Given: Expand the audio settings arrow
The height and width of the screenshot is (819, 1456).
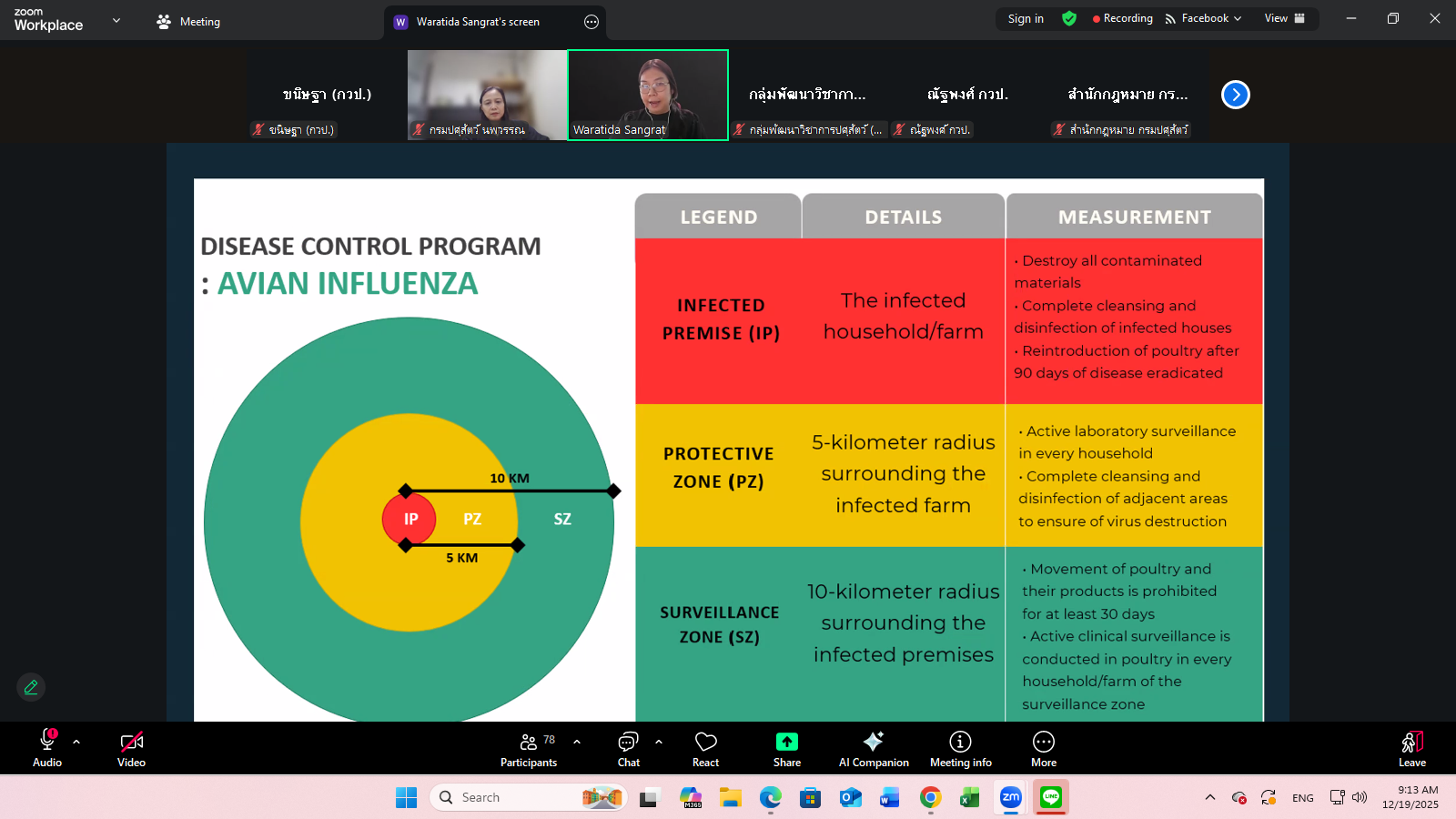Looking at the screenshot, I should click(76, 742).
